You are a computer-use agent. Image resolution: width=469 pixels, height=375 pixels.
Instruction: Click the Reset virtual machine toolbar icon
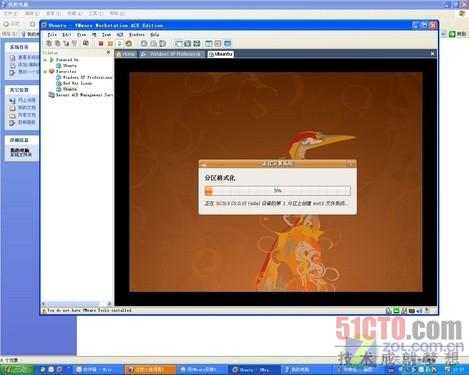click(x=129, y=44)
